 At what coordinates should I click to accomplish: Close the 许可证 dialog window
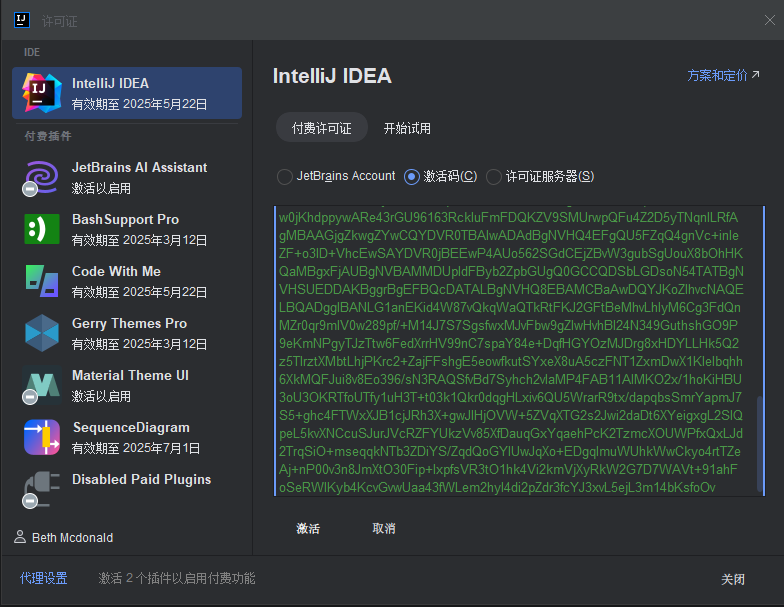(770, 20)
